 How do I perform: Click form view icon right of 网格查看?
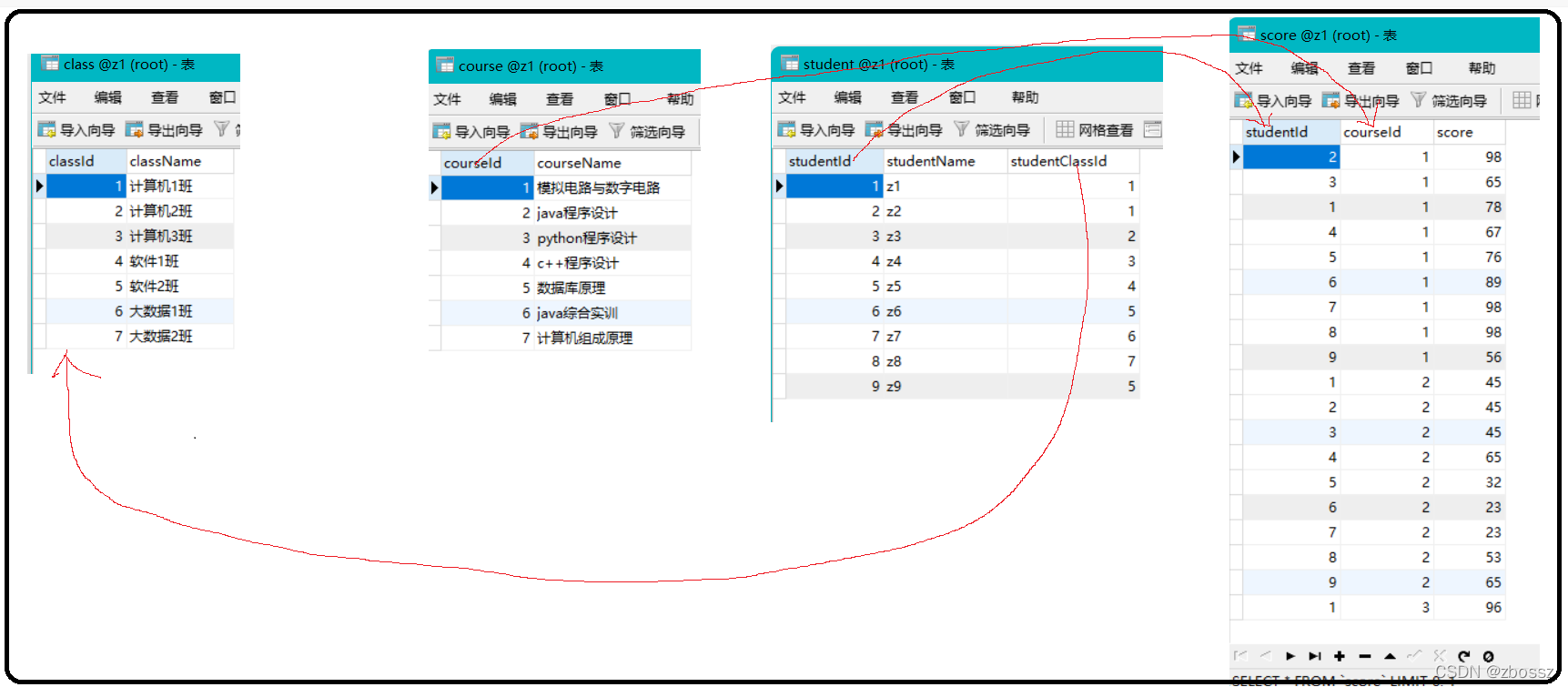(1153, 129)
